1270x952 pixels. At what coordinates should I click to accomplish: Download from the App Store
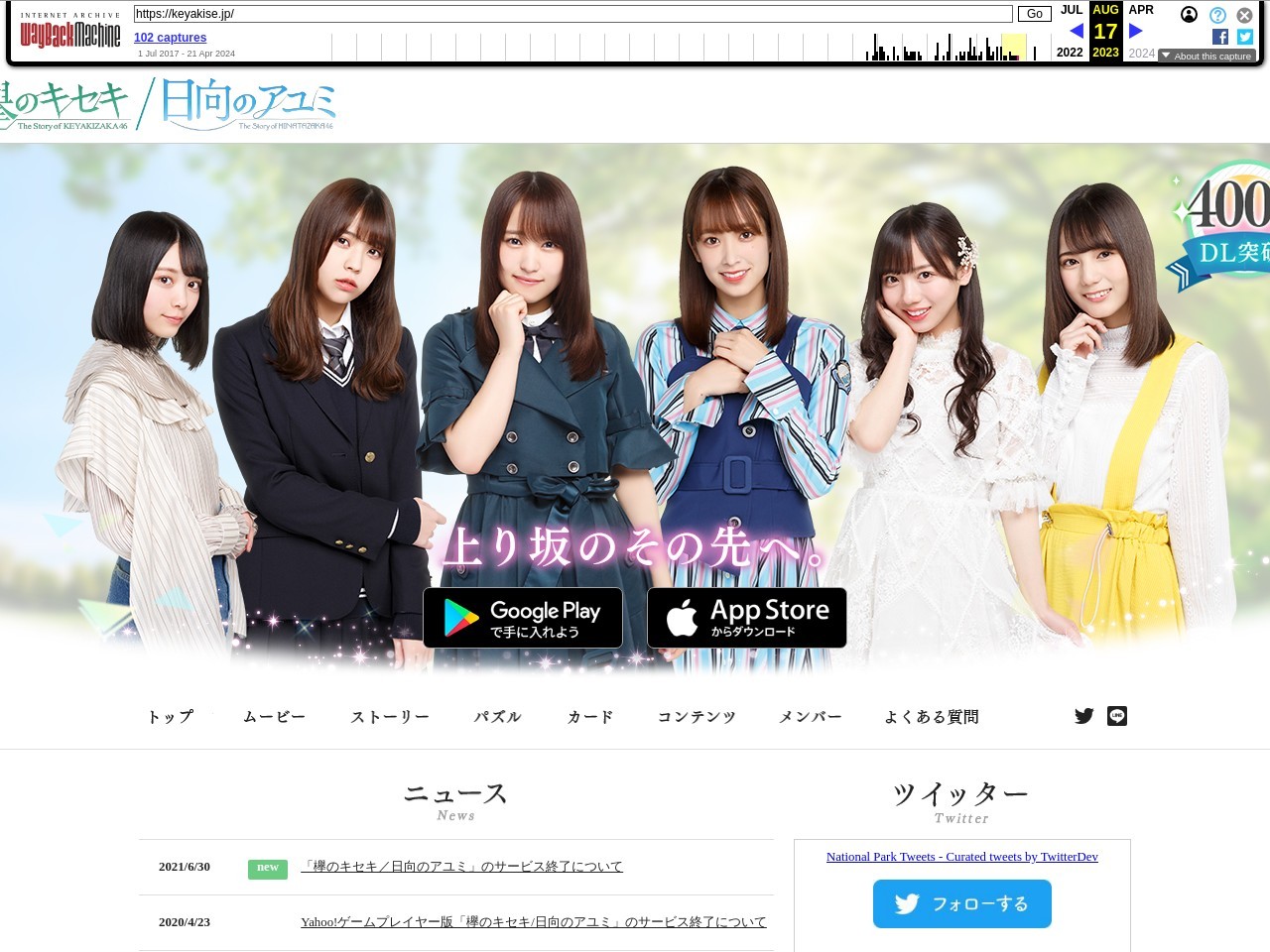[x=747, y=618]
